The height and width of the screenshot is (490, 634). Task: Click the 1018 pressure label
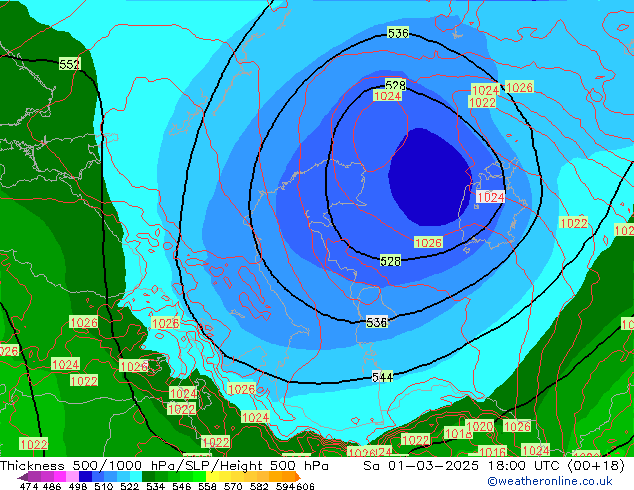click(x=458, y=433)
